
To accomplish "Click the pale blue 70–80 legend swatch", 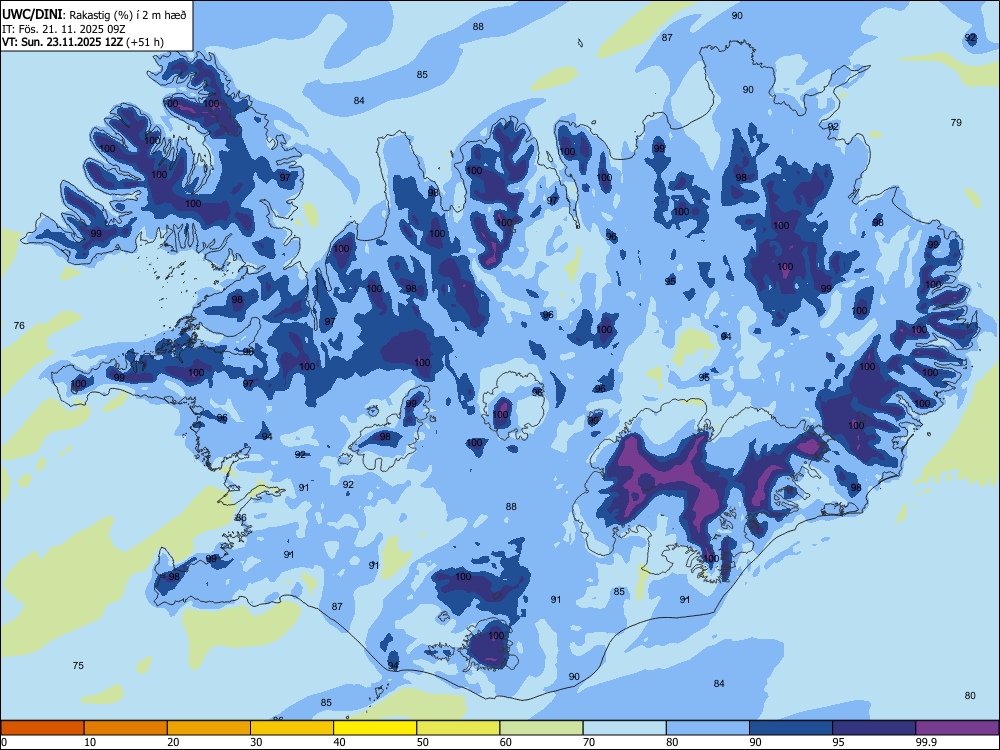I will coord(625,728).
